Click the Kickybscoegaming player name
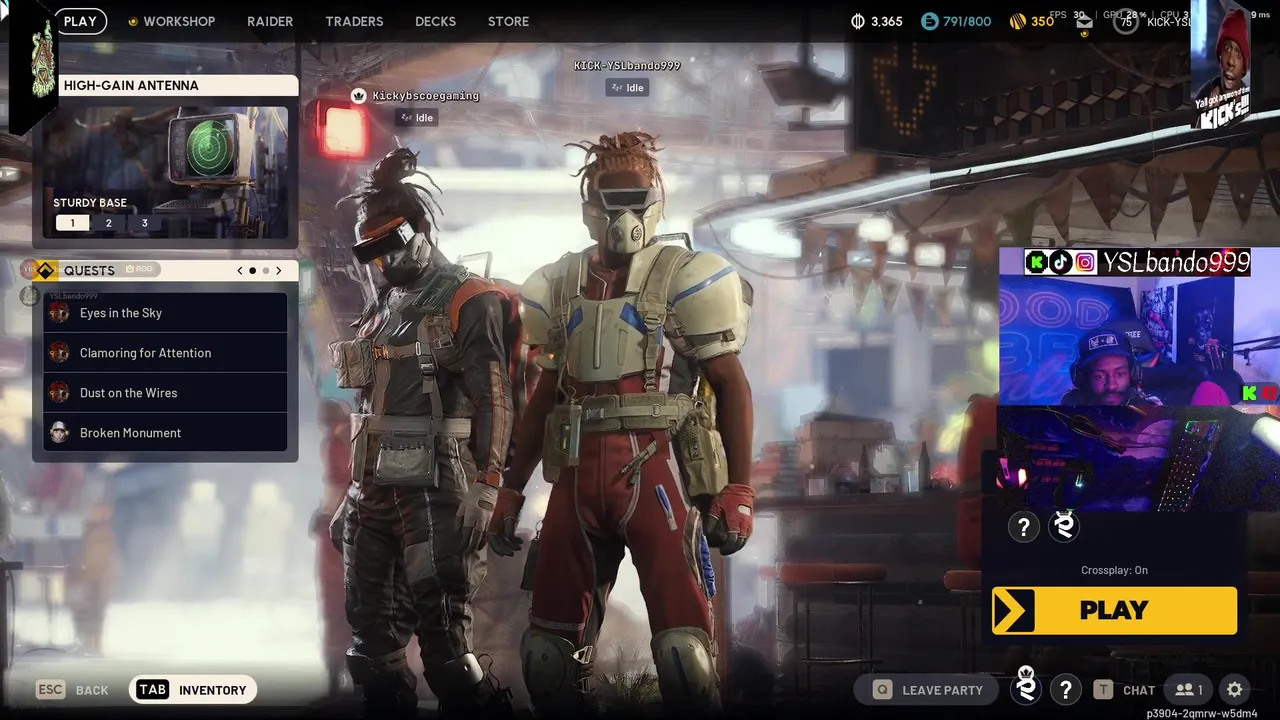The image size is (1280, 720). coord(426,96)
